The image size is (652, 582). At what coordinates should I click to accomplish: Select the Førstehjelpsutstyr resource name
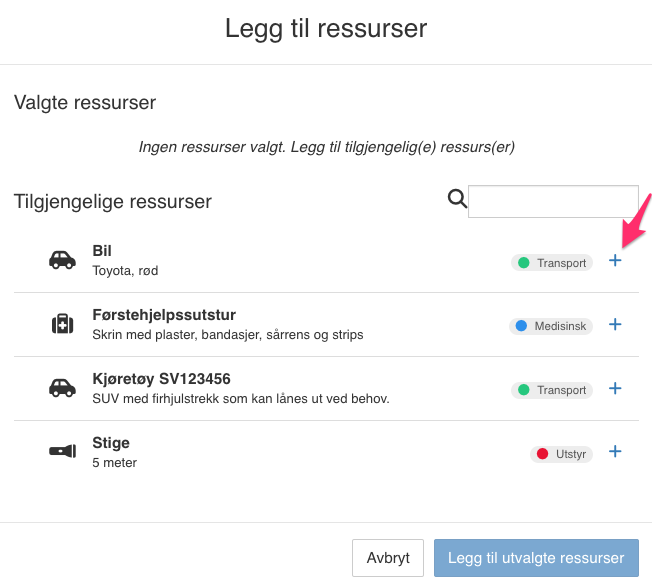coord(164,315)
